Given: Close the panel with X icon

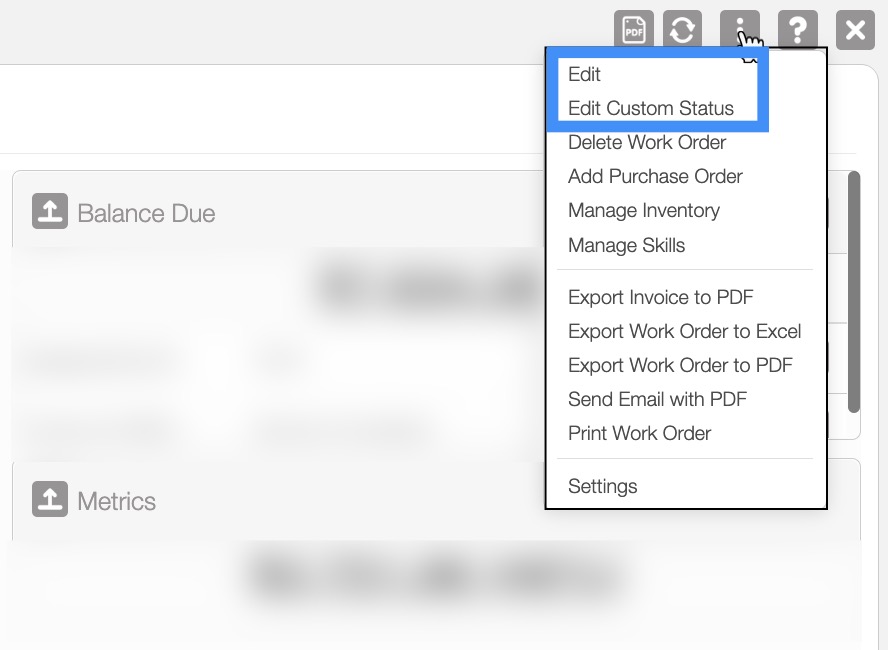Looking at the screenshot, I should [855, 29].
